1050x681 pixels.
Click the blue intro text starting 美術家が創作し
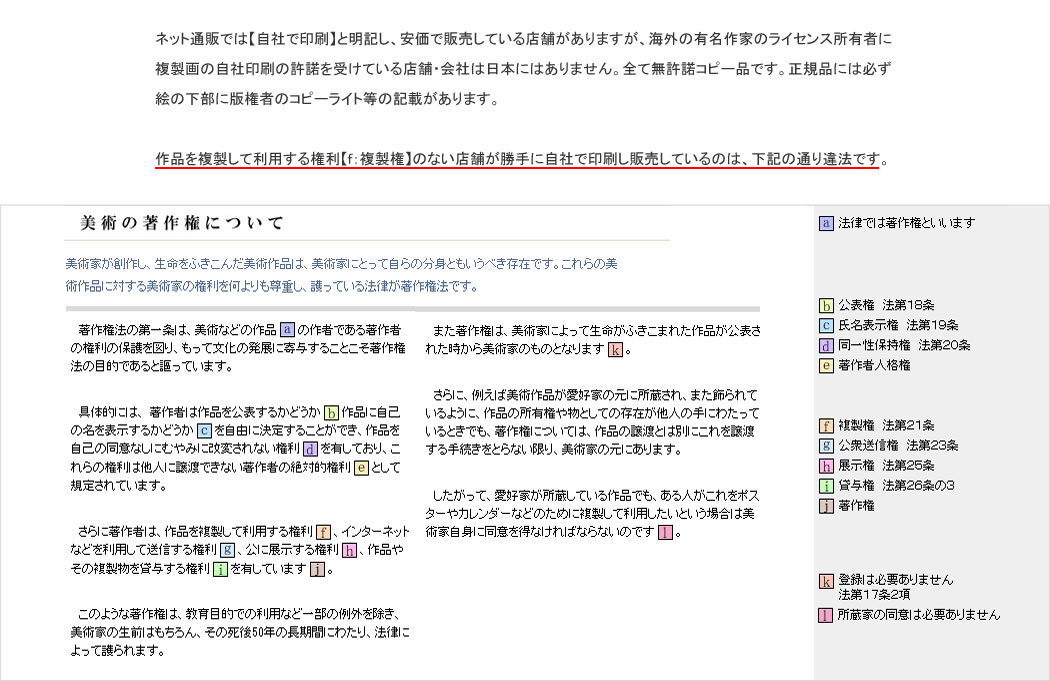tap(340, 265)
